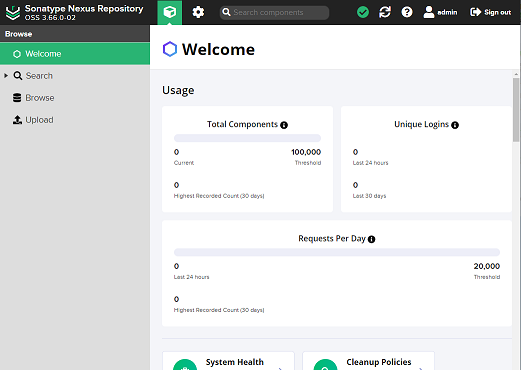Click the OSS 3.66.0-02 version text
The width and height of the screenshot is (521, 370).
50,18
